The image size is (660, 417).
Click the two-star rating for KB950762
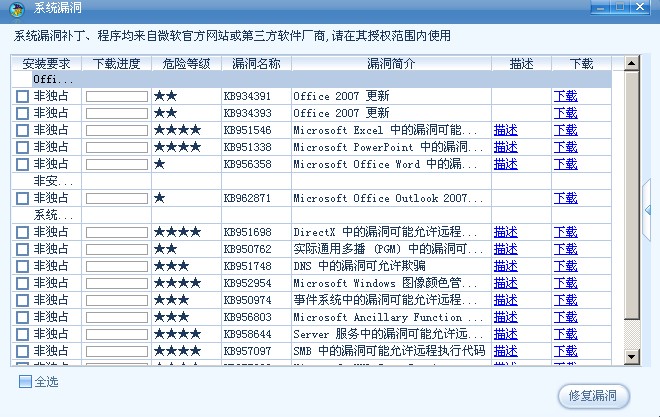(165, 249)
